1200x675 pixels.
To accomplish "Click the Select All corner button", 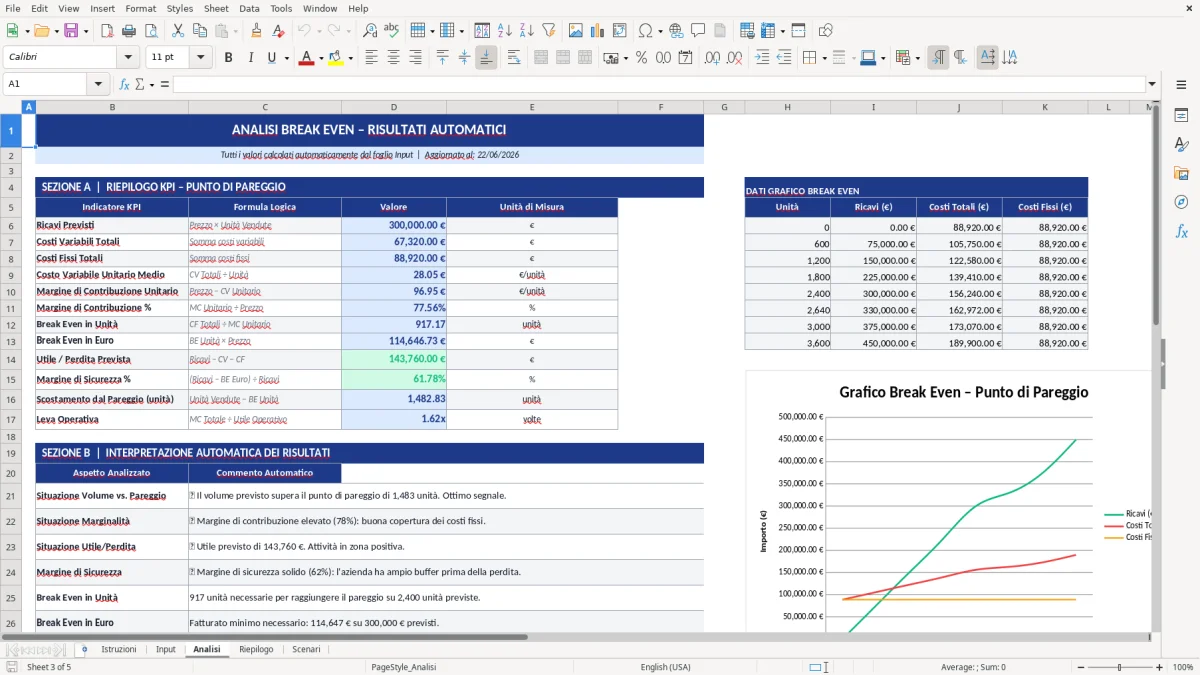I will click(11, 107).
